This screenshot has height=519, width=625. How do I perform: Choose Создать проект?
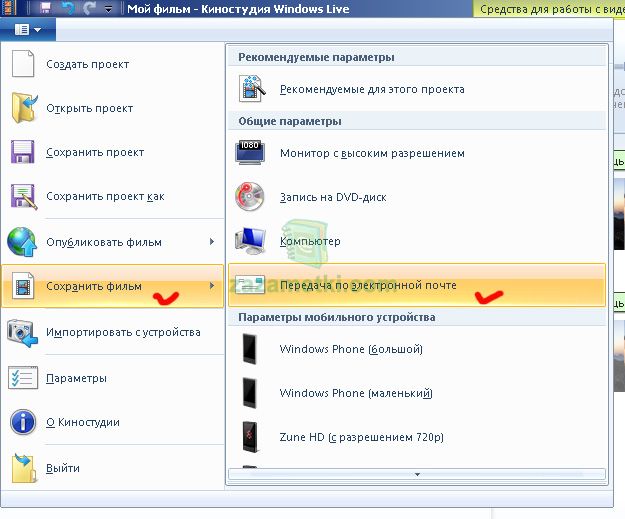tap(87, 64)
